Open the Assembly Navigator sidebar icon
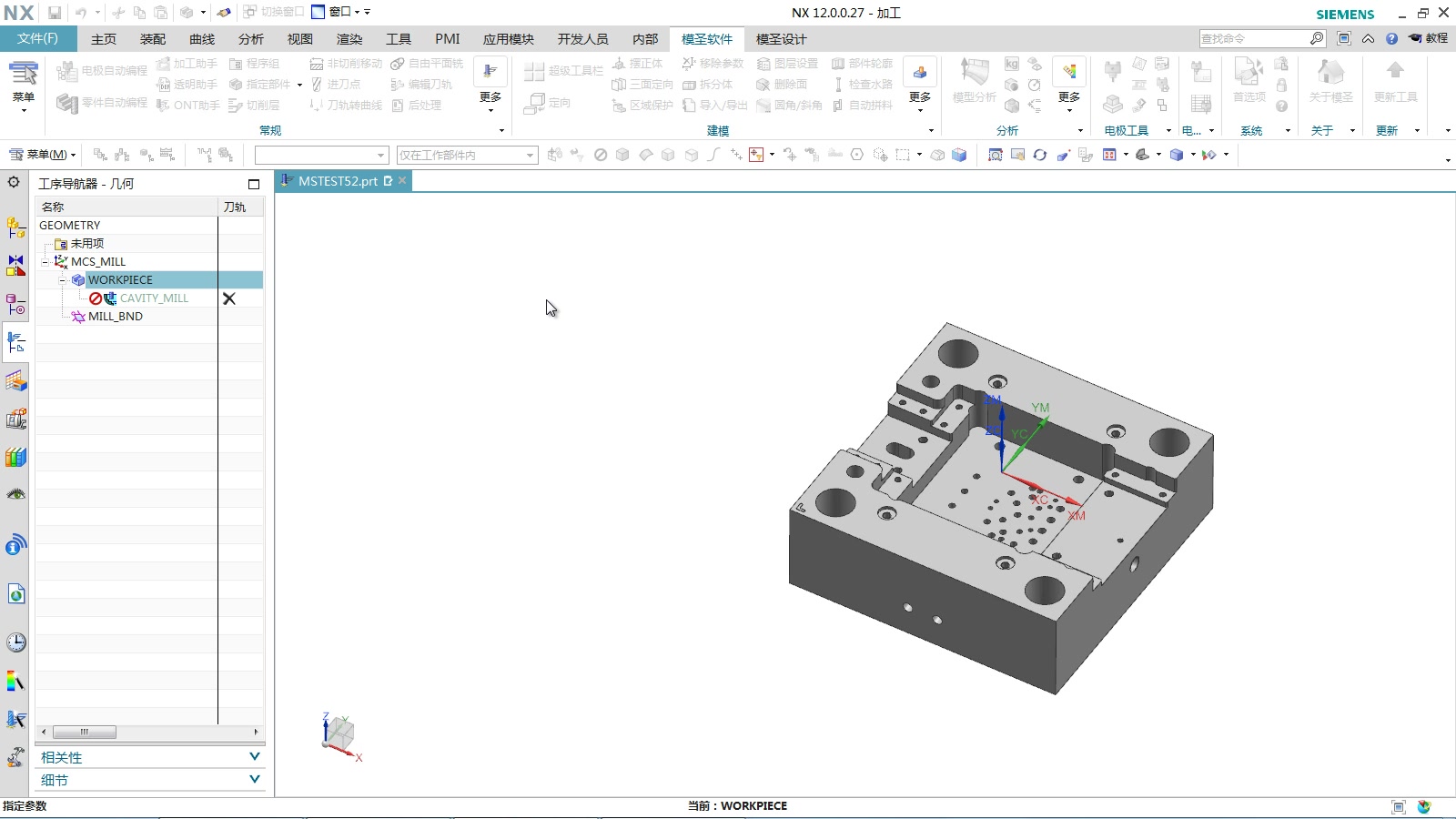 [15, 227]
